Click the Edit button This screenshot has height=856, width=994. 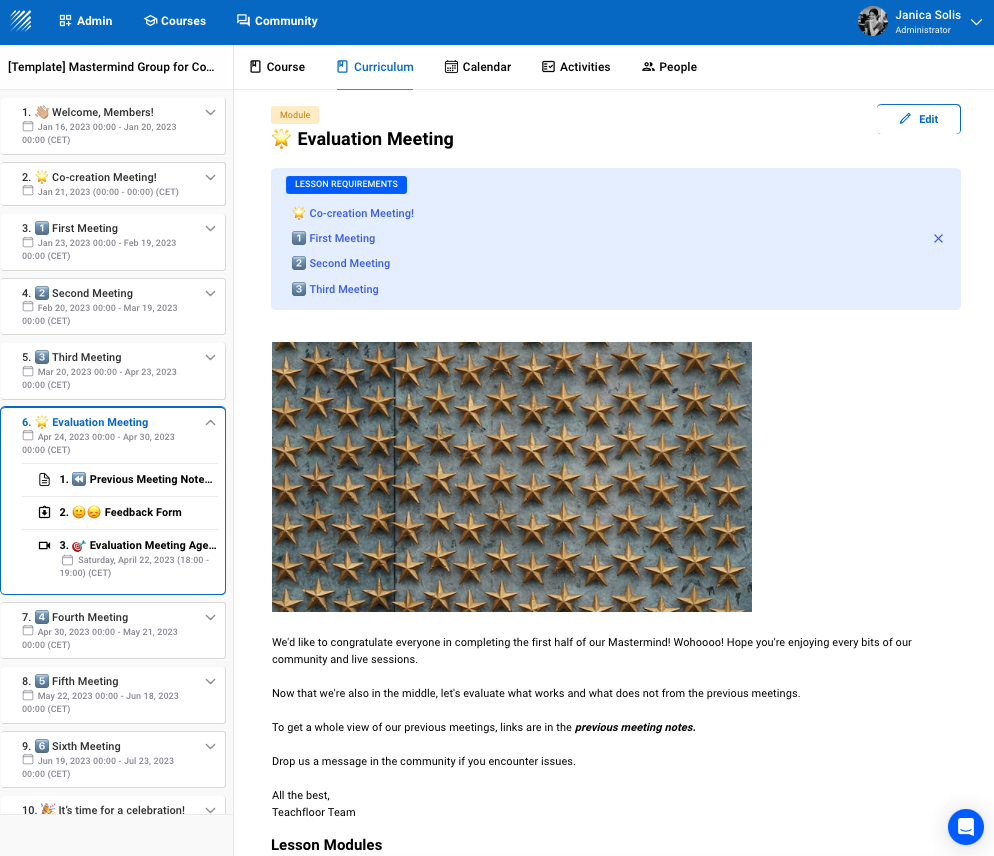[918, 118]
